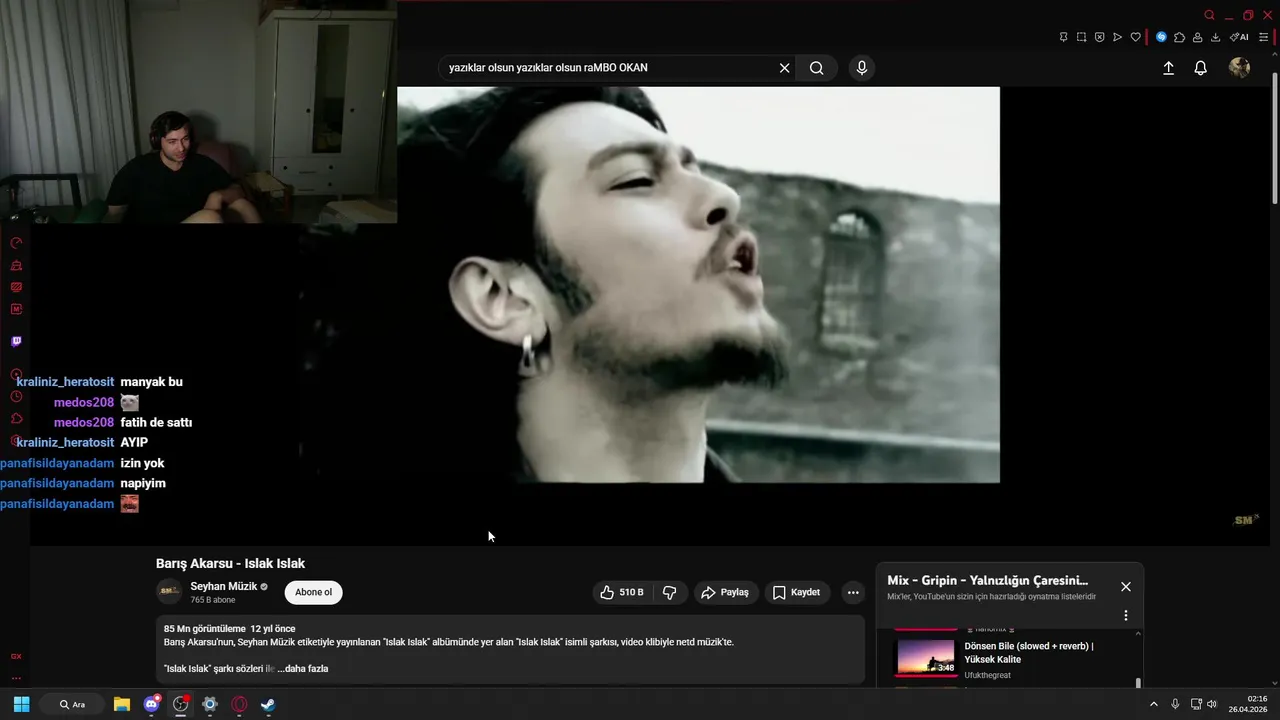
Task: Open Dönsen Bile (slowed + reverb) title
Action: tap(1029, 653)
